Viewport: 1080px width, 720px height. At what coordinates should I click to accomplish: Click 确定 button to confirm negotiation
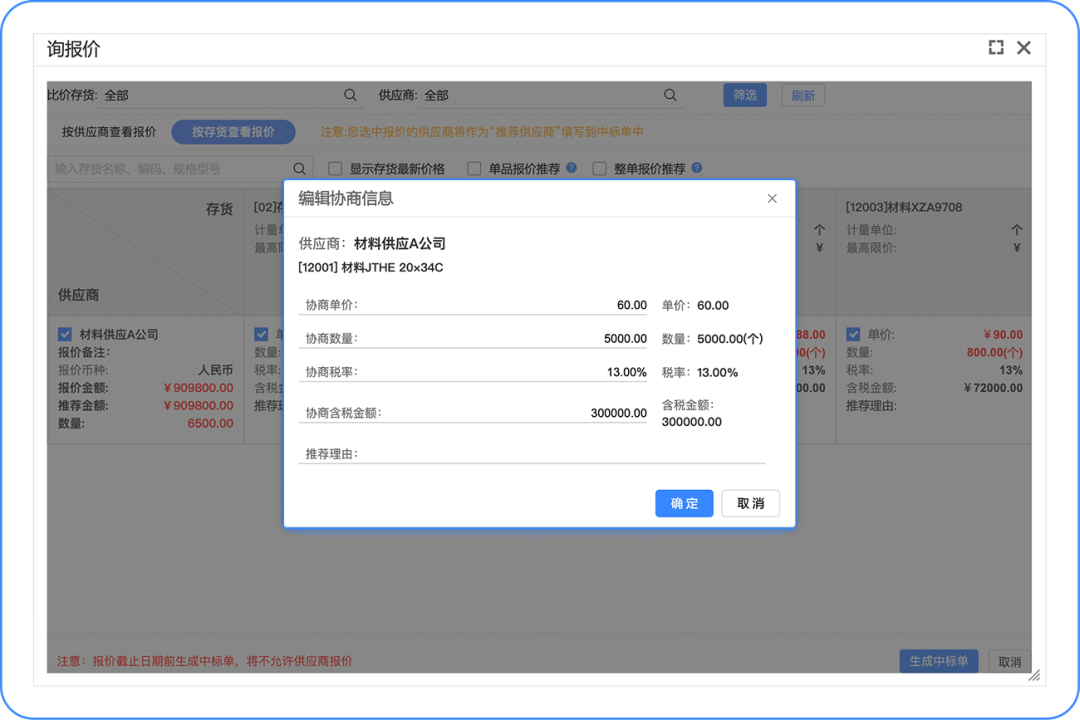[684, 503]
